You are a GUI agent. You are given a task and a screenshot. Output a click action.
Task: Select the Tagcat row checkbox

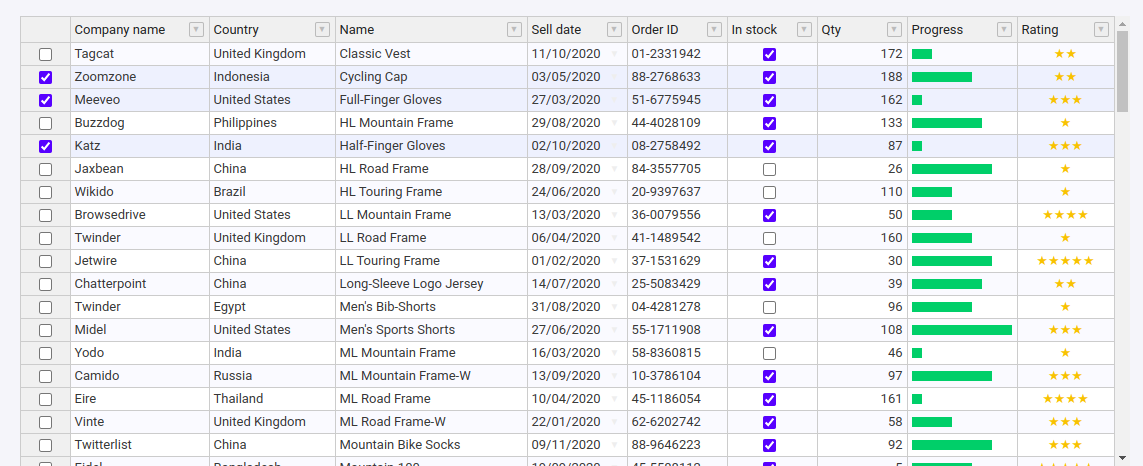[x=46, y=54]
